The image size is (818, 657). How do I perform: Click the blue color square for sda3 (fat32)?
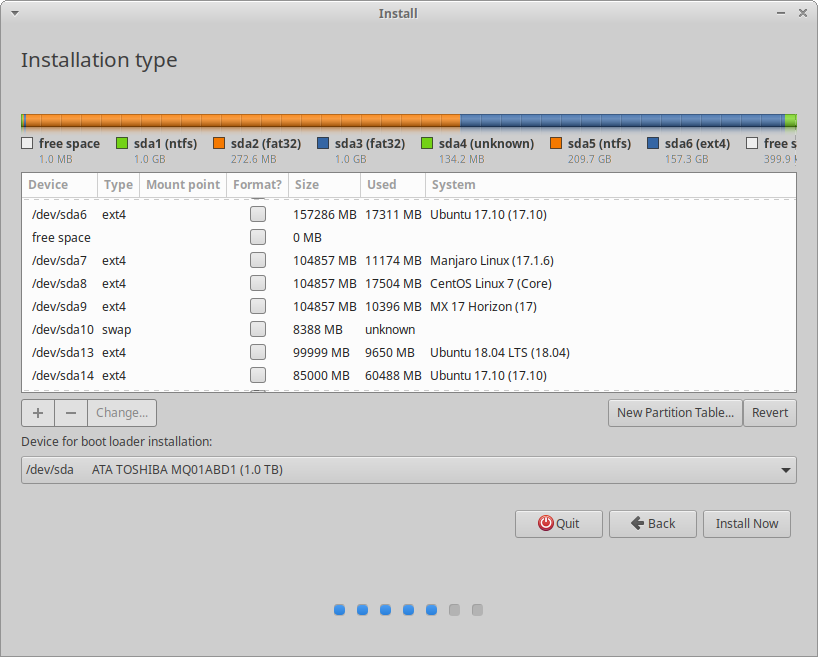322,143
